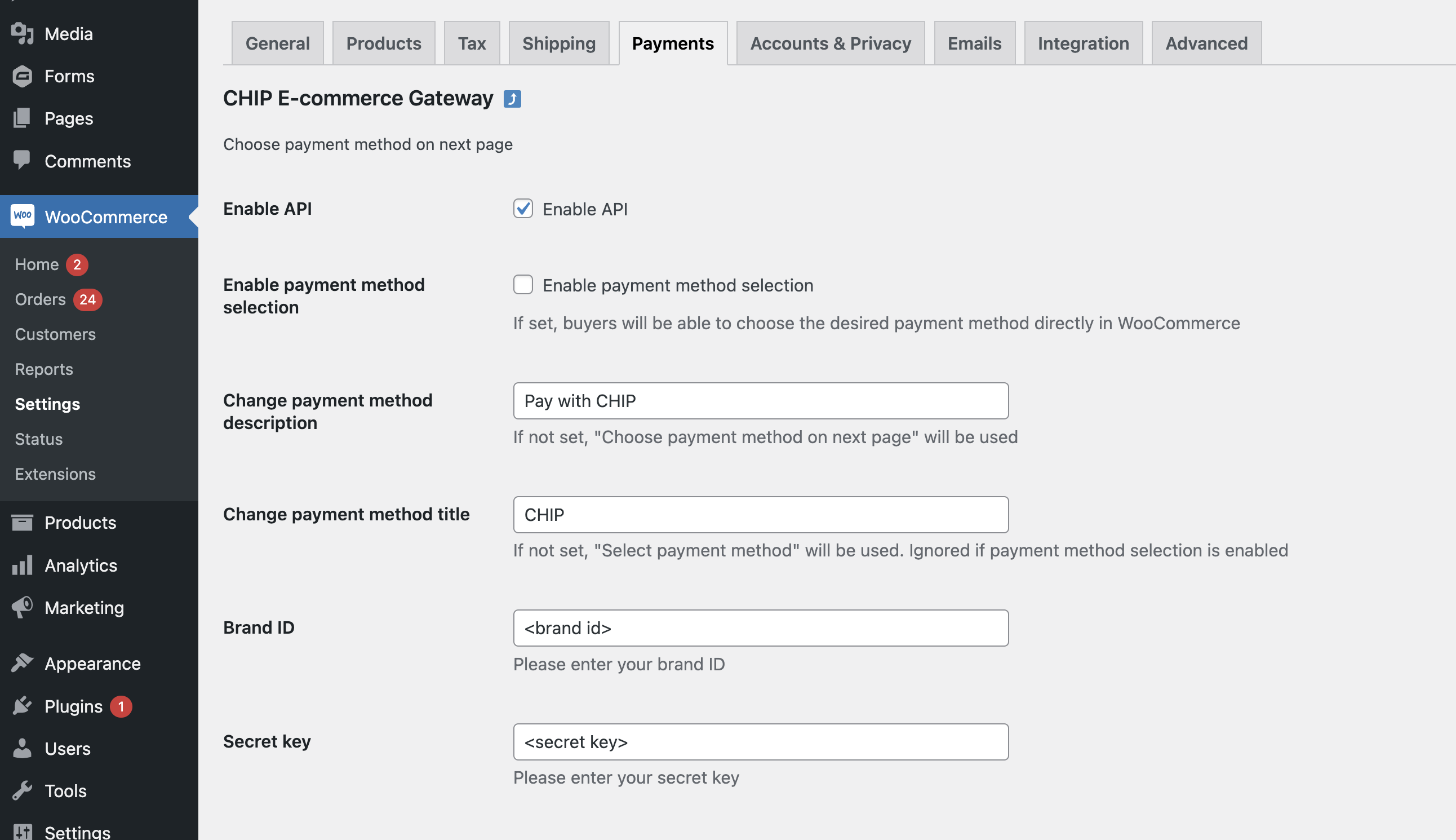Open Extensions in WooCommerce submenu
The height and width of the screenshot is (840, 1456).
[55, 474]
